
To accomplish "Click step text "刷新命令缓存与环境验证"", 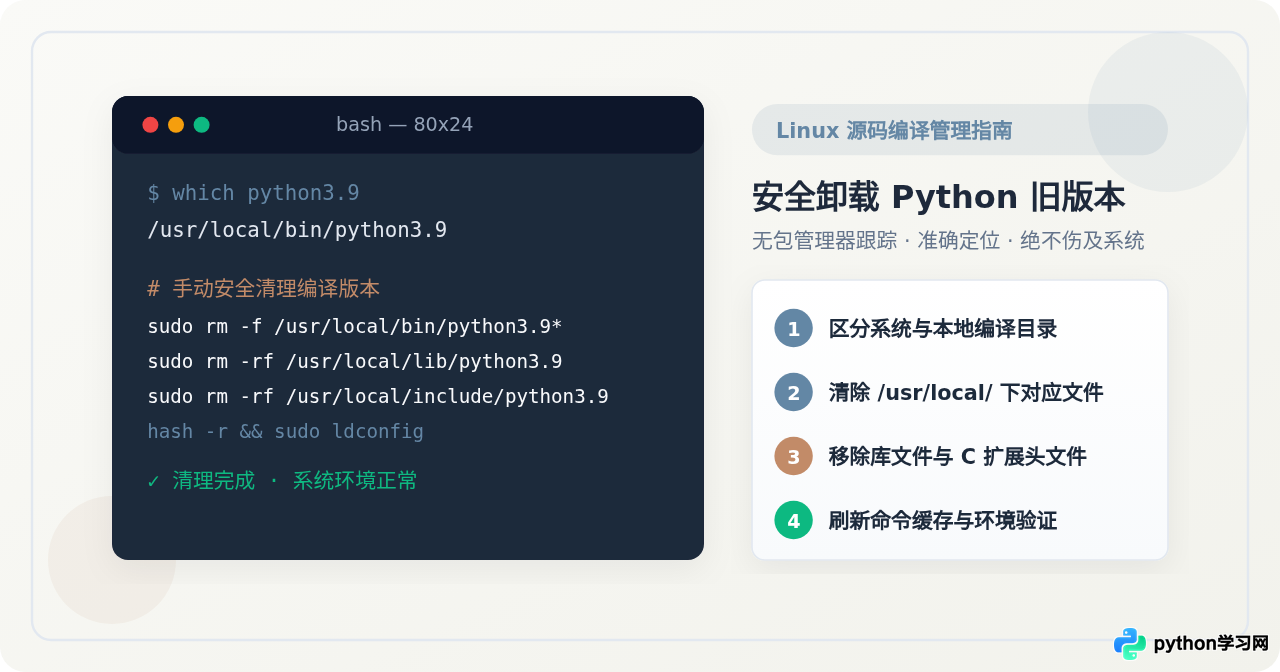I will (943, 520).
